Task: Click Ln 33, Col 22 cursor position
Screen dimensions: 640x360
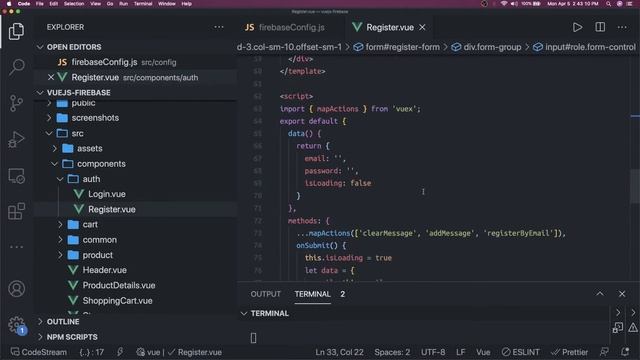Action: tap(339, 352)
